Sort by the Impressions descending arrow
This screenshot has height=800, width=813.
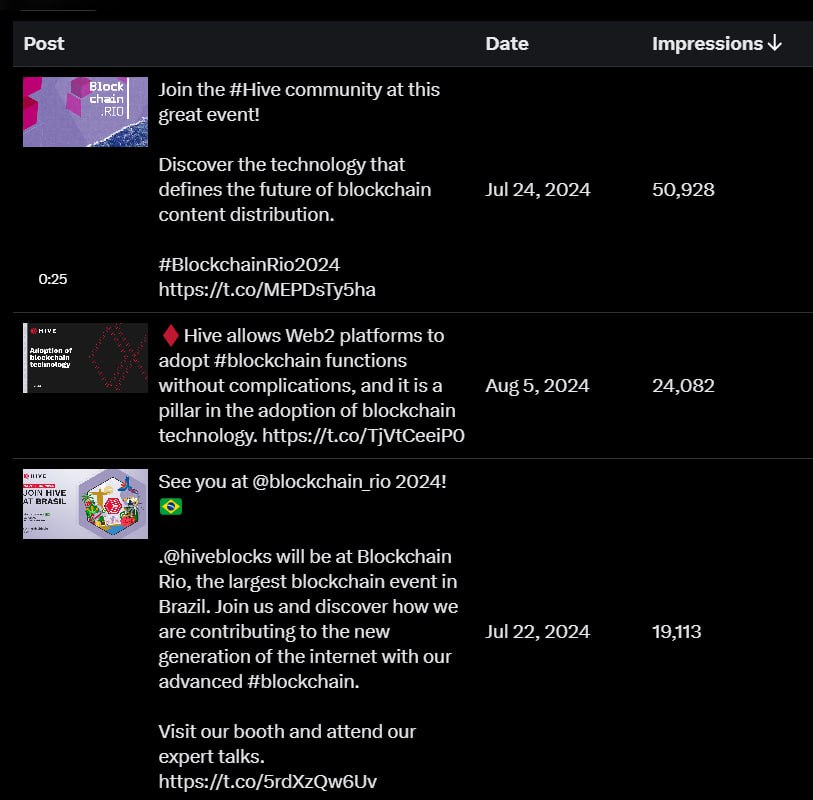[774, 43]
